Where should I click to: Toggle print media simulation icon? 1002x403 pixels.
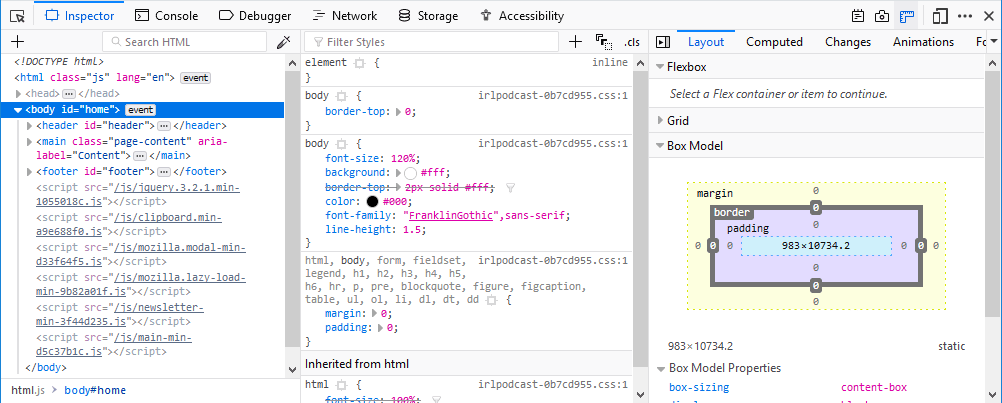point(603,42)
